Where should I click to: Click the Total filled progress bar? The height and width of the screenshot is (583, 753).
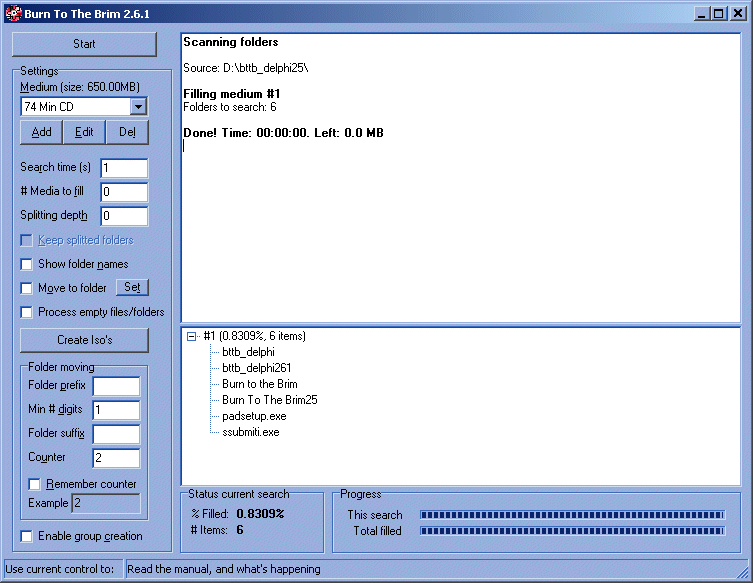click(572, 531)
